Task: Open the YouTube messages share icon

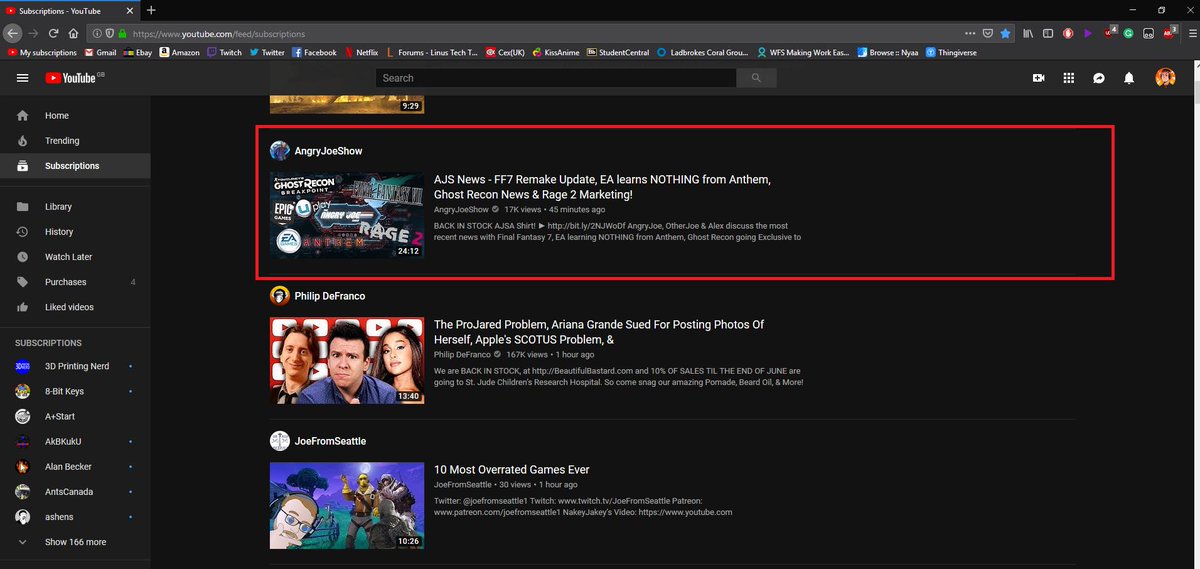Action: point(1098,78)
